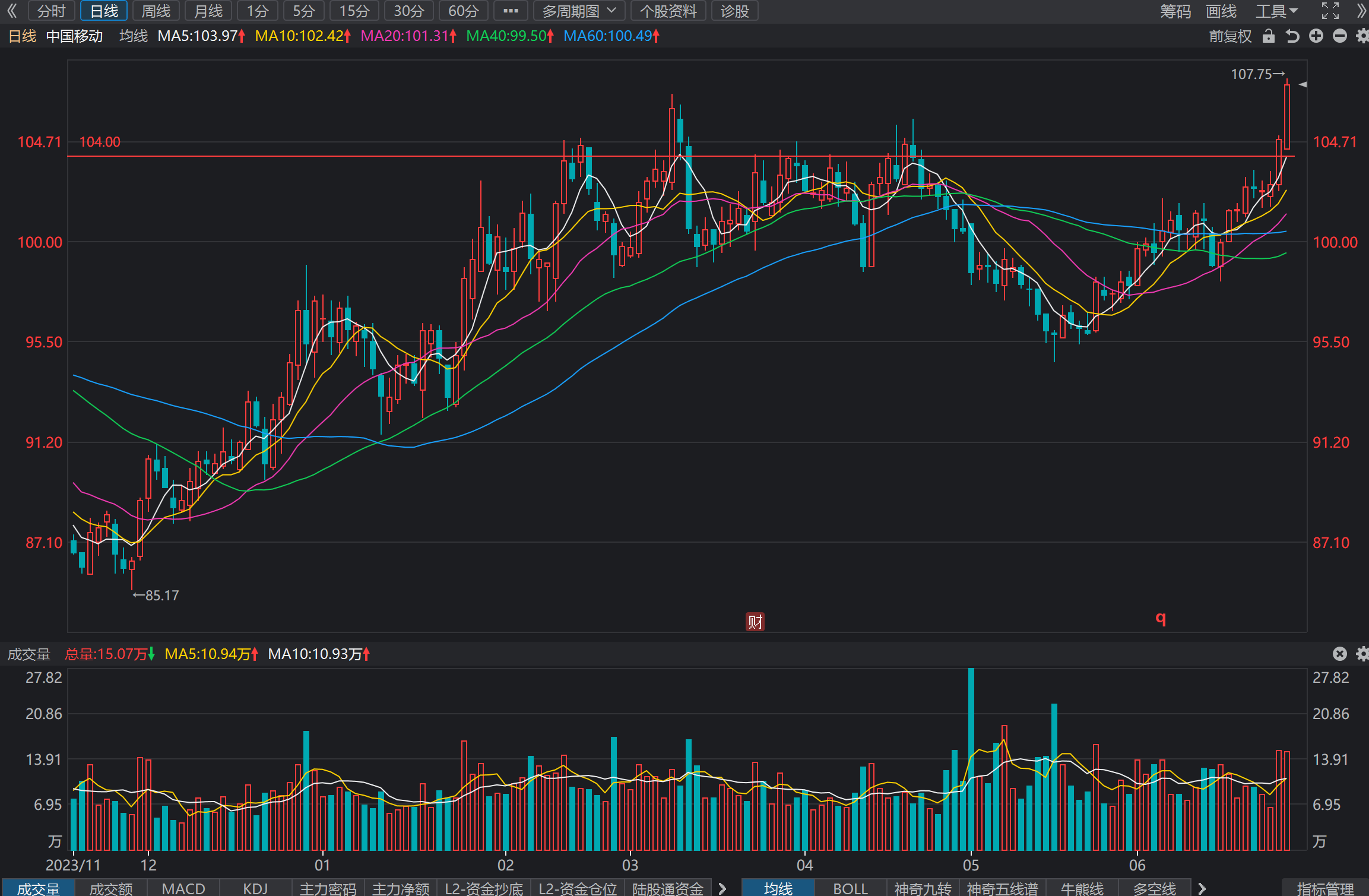This screenshot has height=896, width=1369.
Task: Click the undo/reset arrow icon
Action: (1292, 36)
